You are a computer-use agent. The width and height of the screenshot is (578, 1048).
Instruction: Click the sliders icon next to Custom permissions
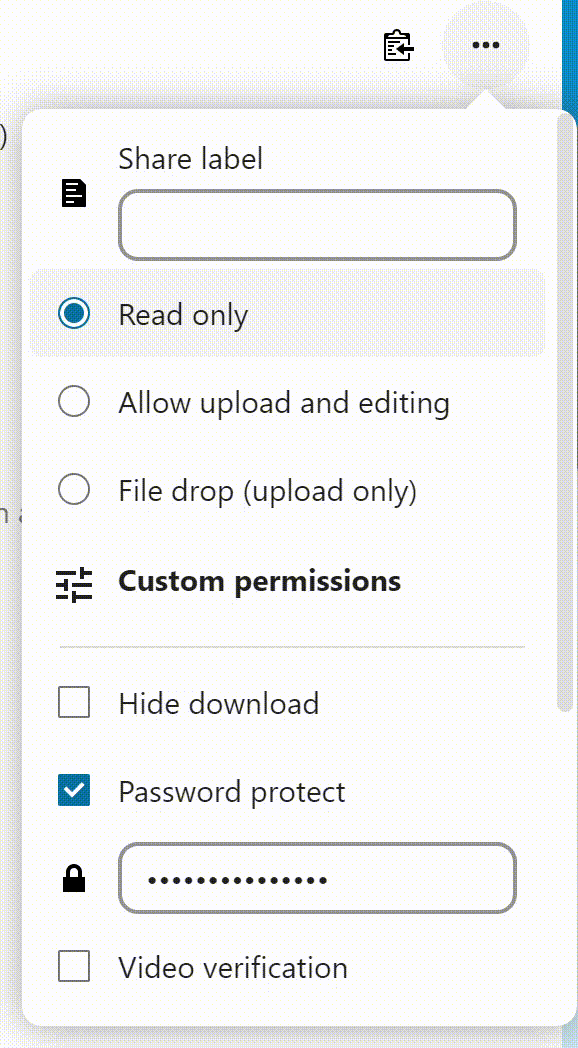pos(73,581)
